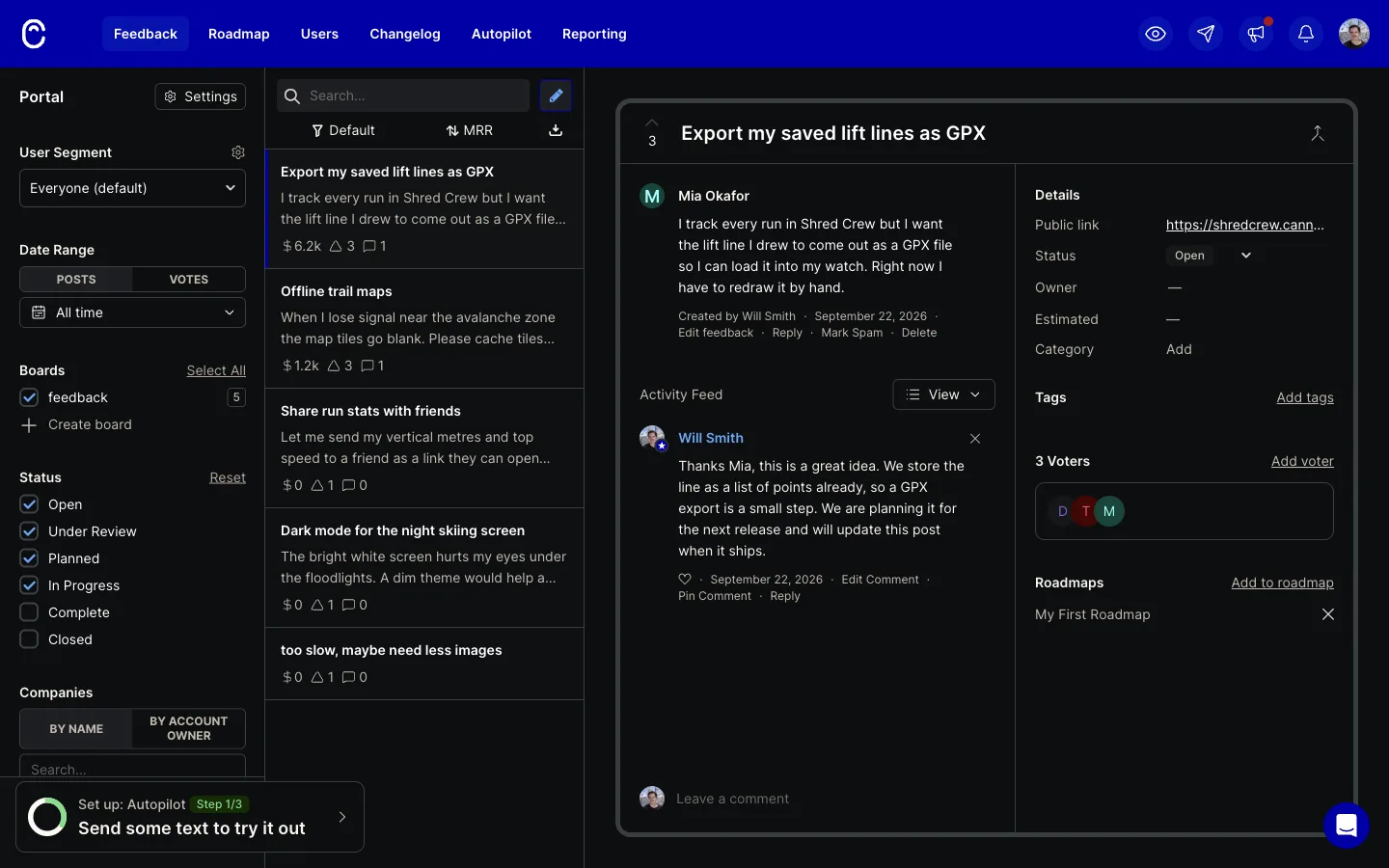Click Reset status filters link
The image size is (1389, 868).
pos(228,477)
